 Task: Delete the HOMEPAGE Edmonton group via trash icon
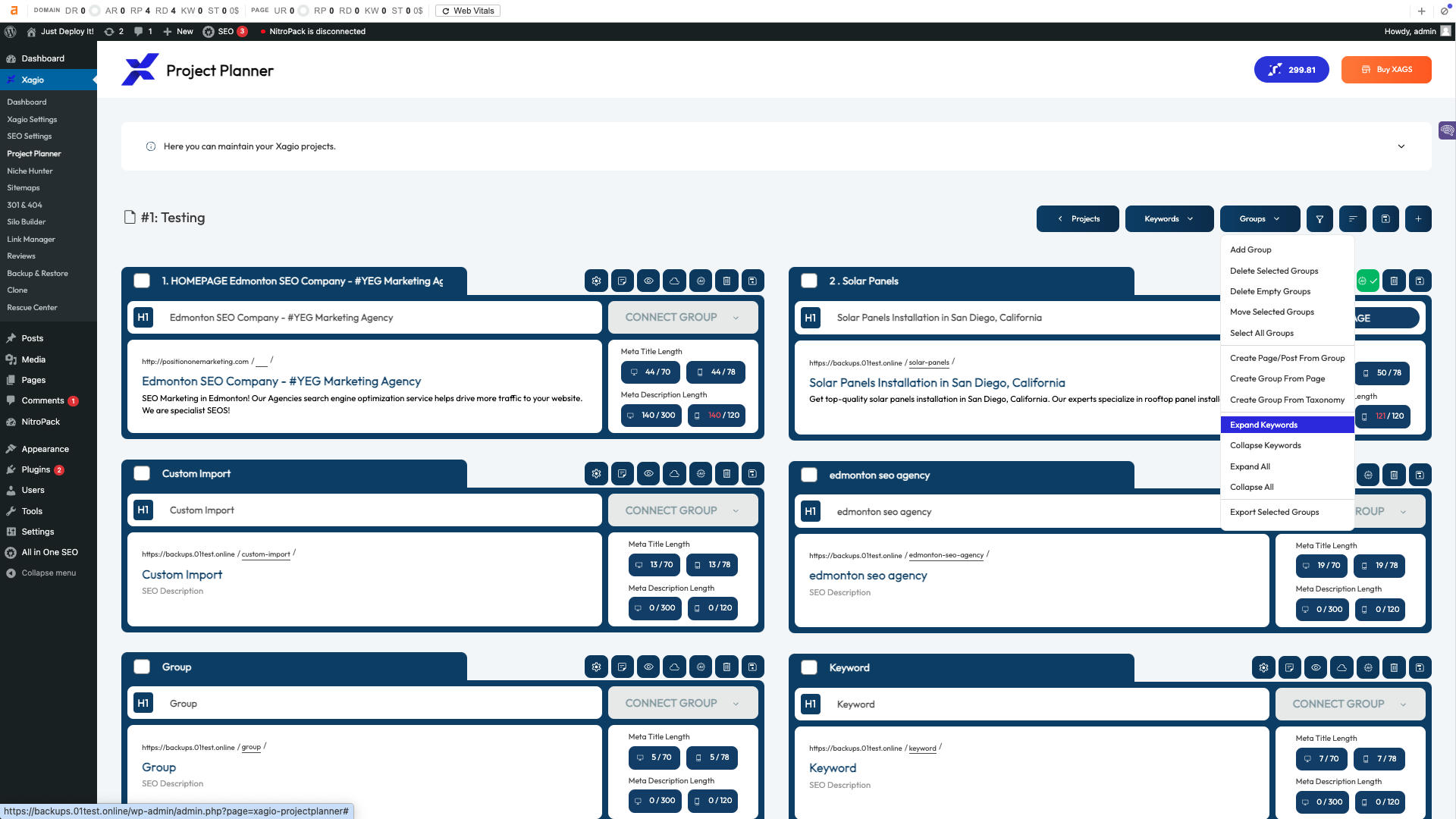pos(726,281)
